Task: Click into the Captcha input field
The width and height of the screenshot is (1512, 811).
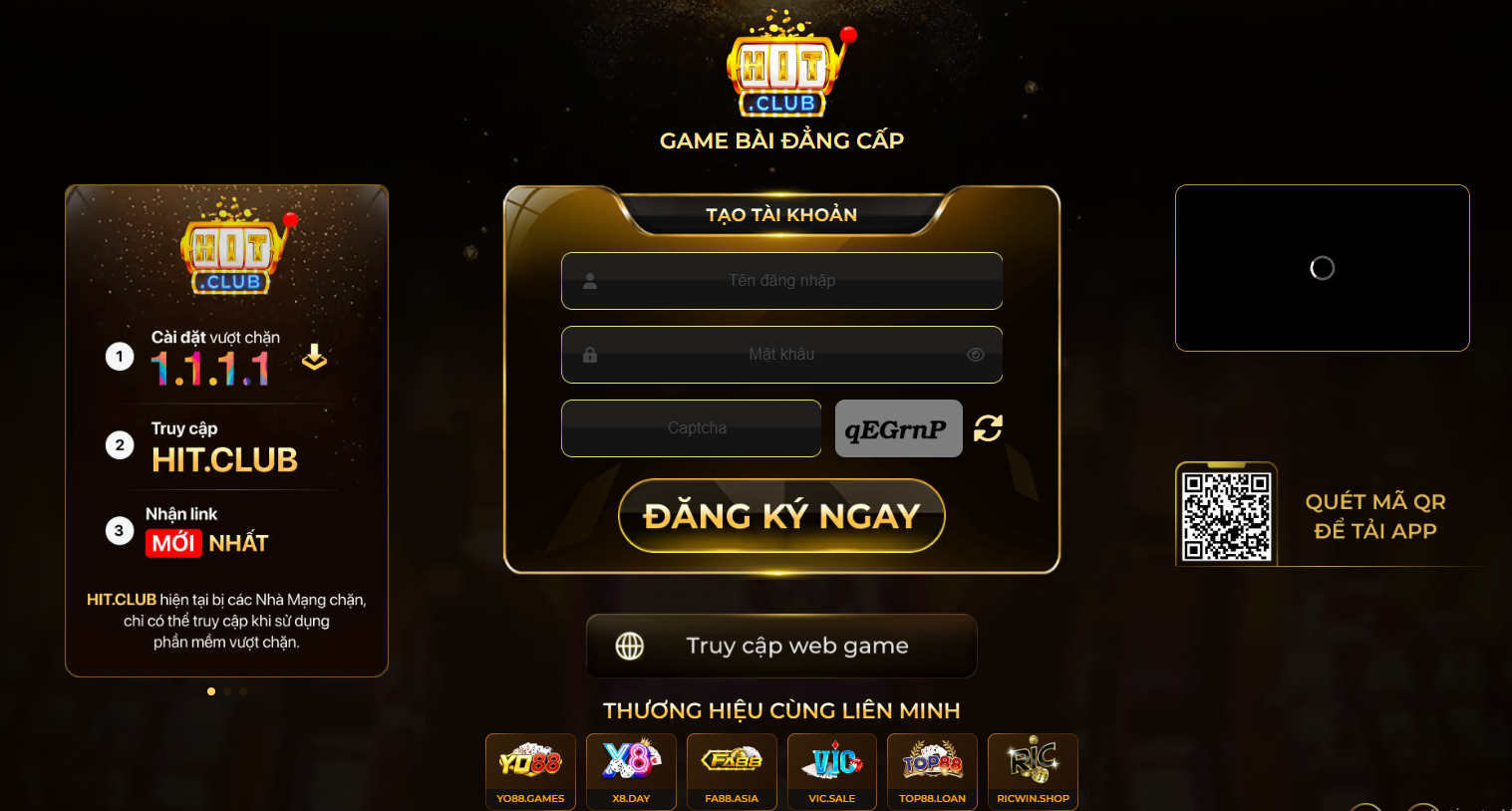Action: (x=691, y=428)
